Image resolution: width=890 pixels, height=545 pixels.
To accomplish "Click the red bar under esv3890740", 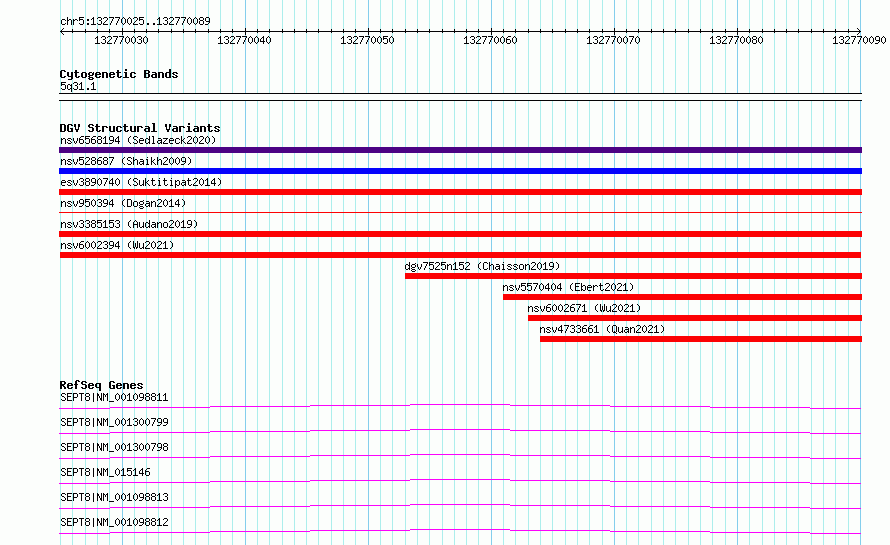I will point(460,192).
